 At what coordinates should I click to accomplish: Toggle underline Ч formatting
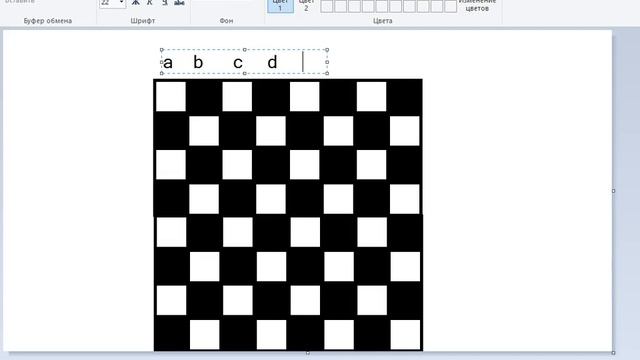pyautogui.click(x=164, y=3)
